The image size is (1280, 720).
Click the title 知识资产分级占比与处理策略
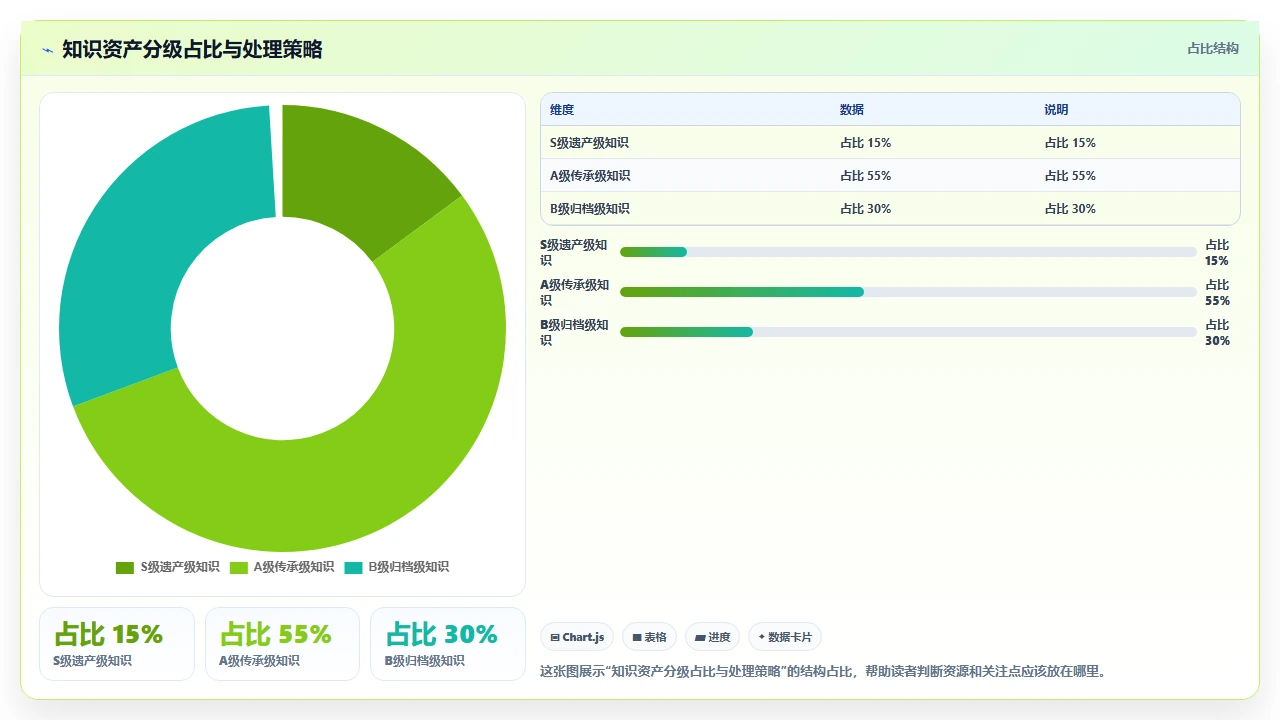click(x=192, y=50)
